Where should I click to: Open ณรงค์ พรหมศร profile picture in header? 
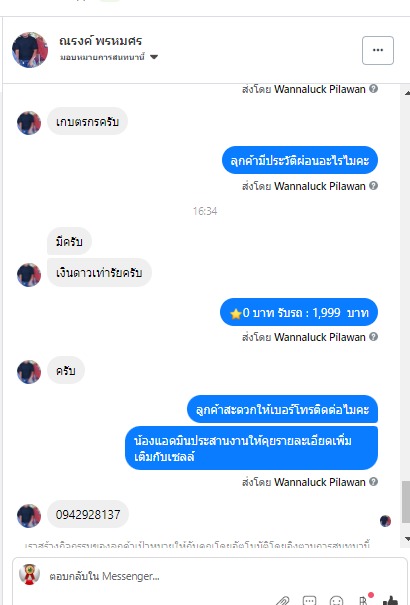point(30,50)
